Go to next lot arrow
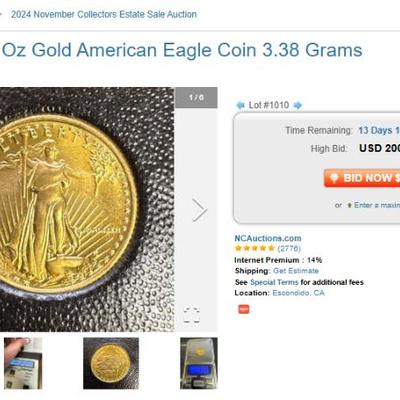The height and width of the screenshot is (400, 400). 298,105
